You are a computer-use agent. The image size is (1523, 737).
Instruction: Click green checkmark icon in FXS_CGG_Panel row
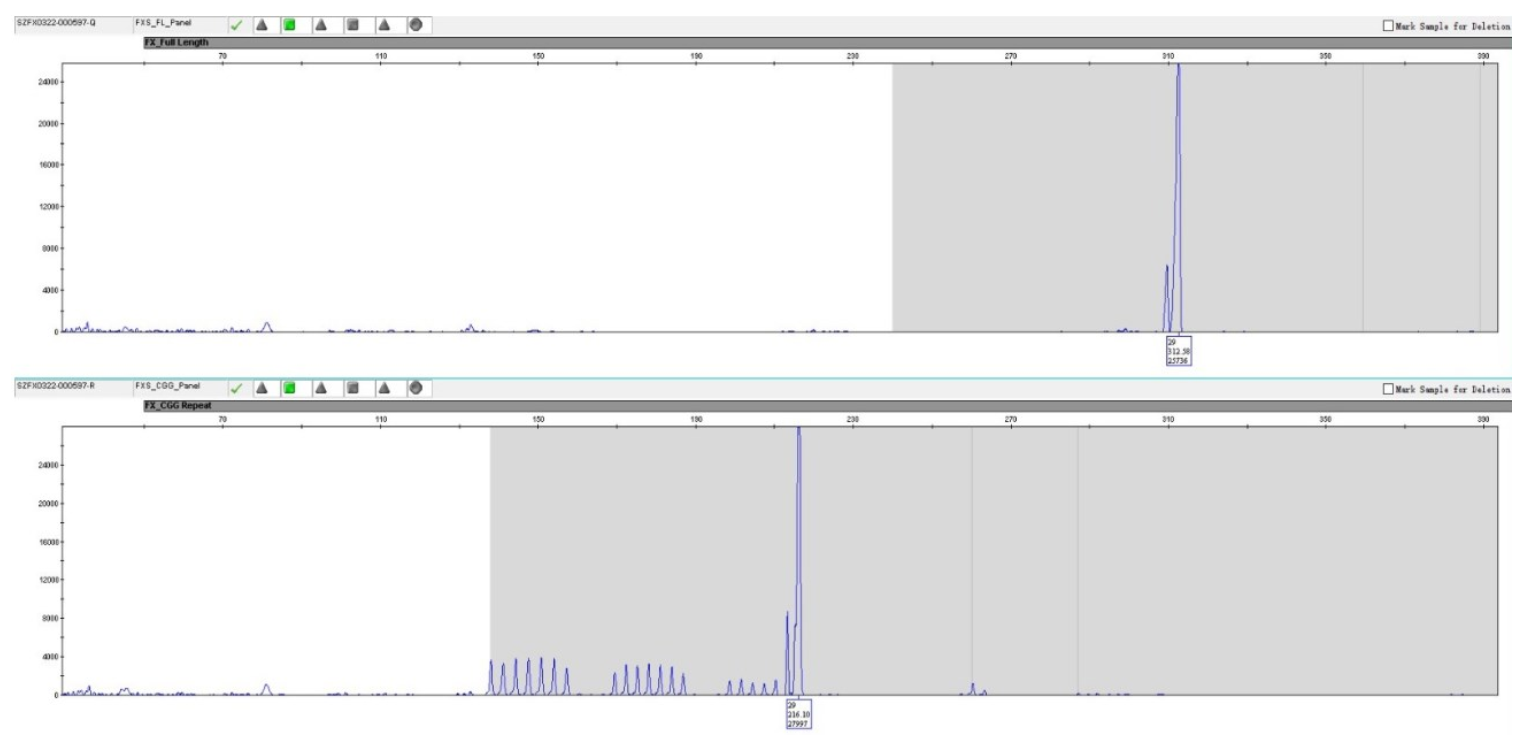[x=238, y=388]
